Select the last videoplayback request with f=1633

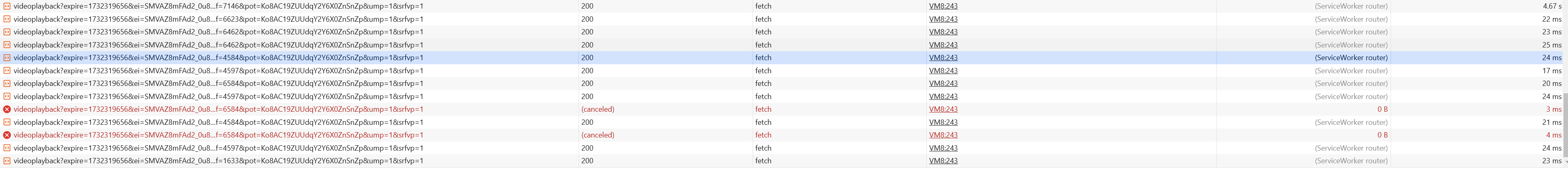click(218, 161)
